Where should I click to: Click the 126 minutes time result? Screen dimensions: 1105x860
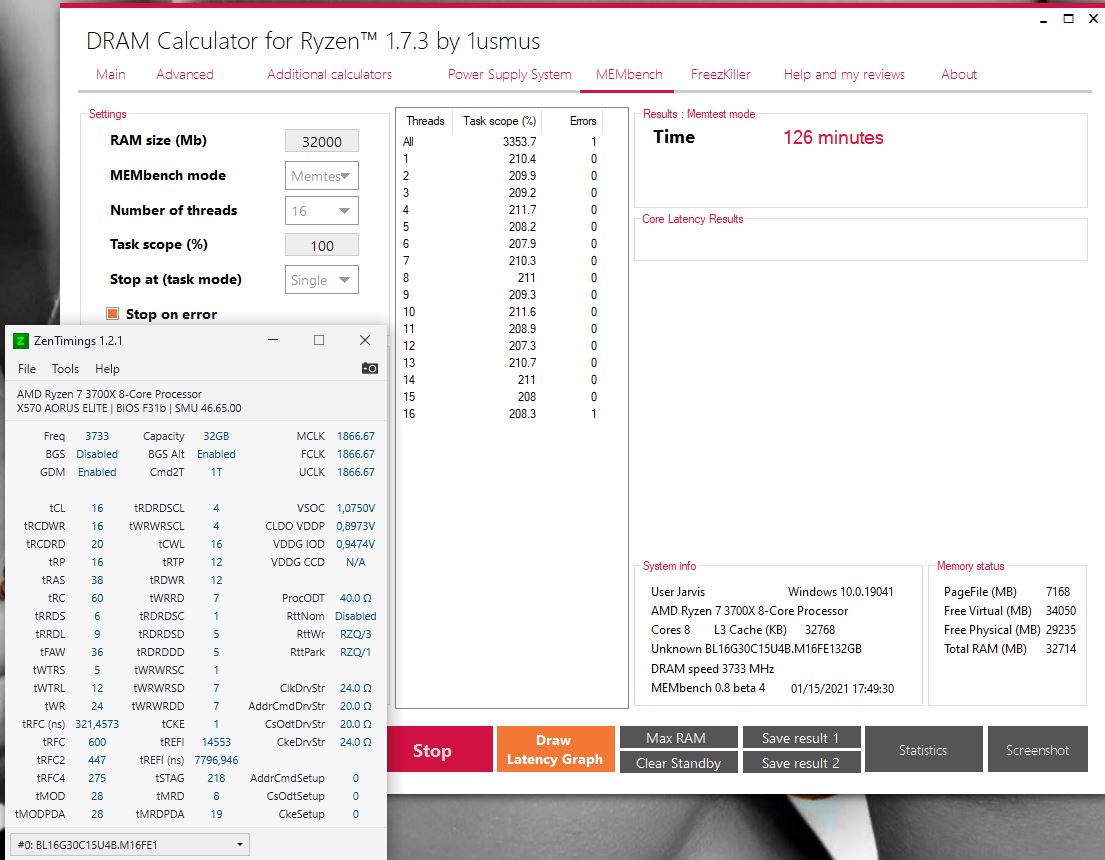[x=833, y=137]
